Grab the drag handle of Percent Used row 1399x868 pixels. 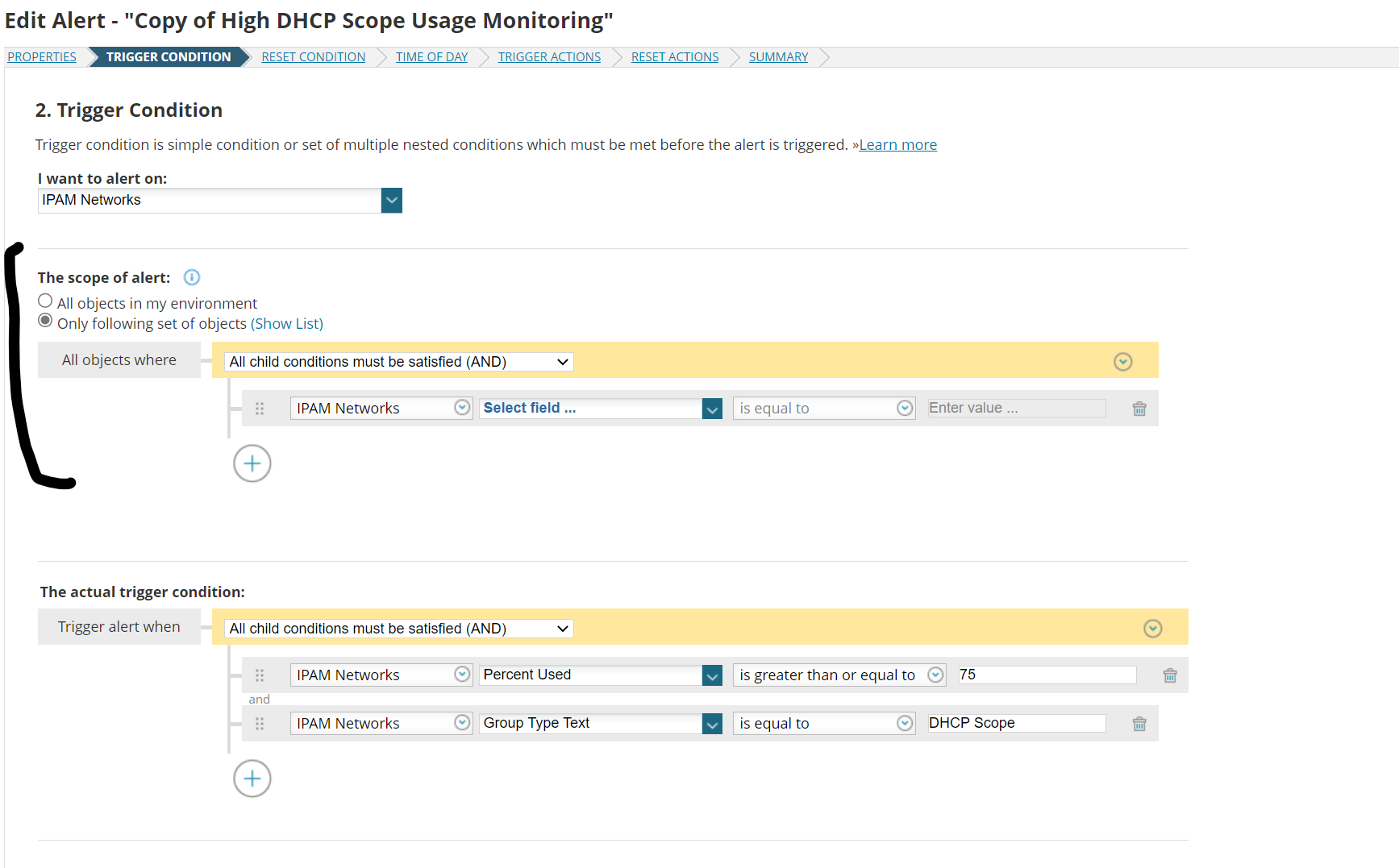tap(260, 675)
